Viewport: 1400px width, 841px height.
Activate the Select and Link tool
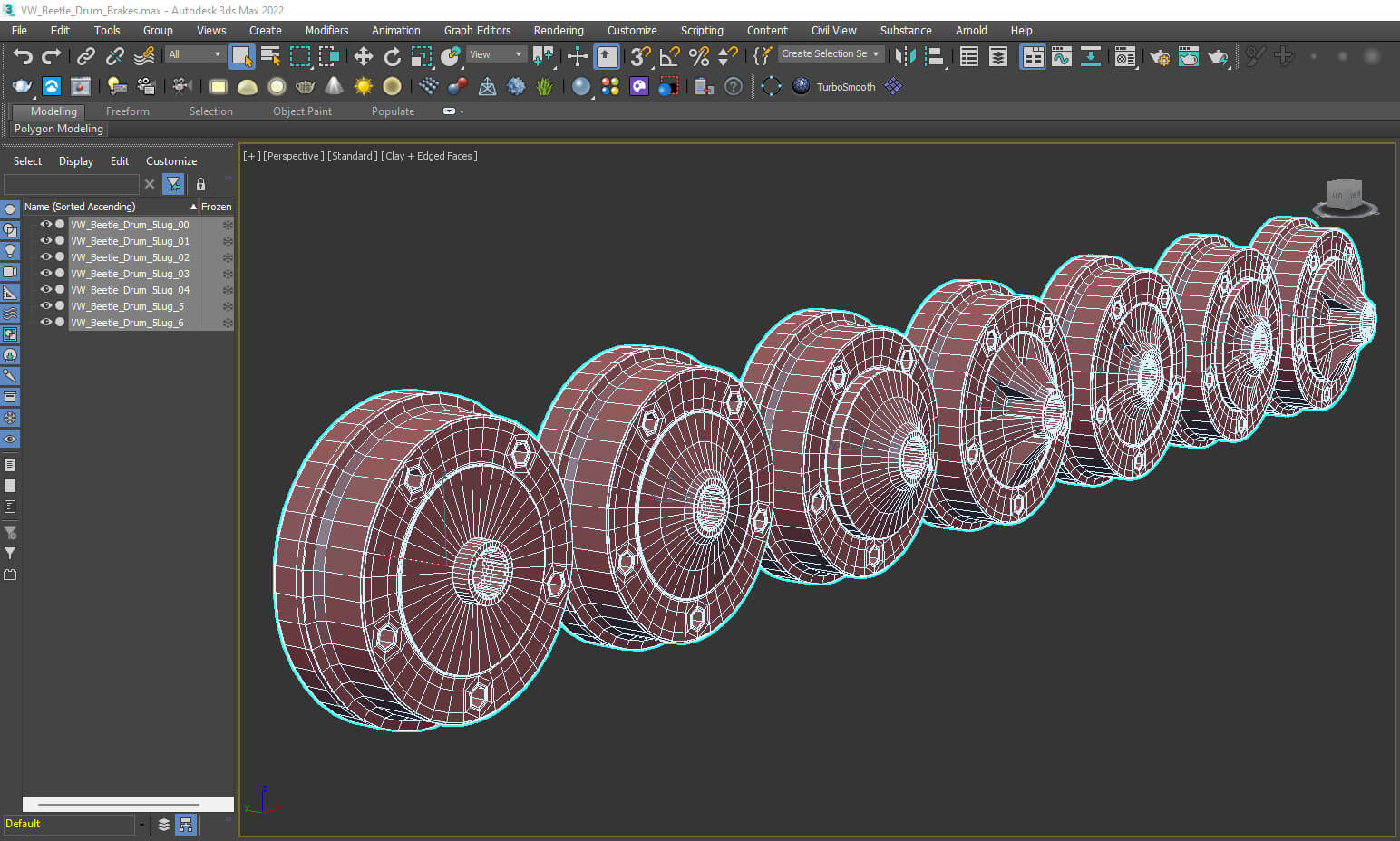tap(85, 56)
